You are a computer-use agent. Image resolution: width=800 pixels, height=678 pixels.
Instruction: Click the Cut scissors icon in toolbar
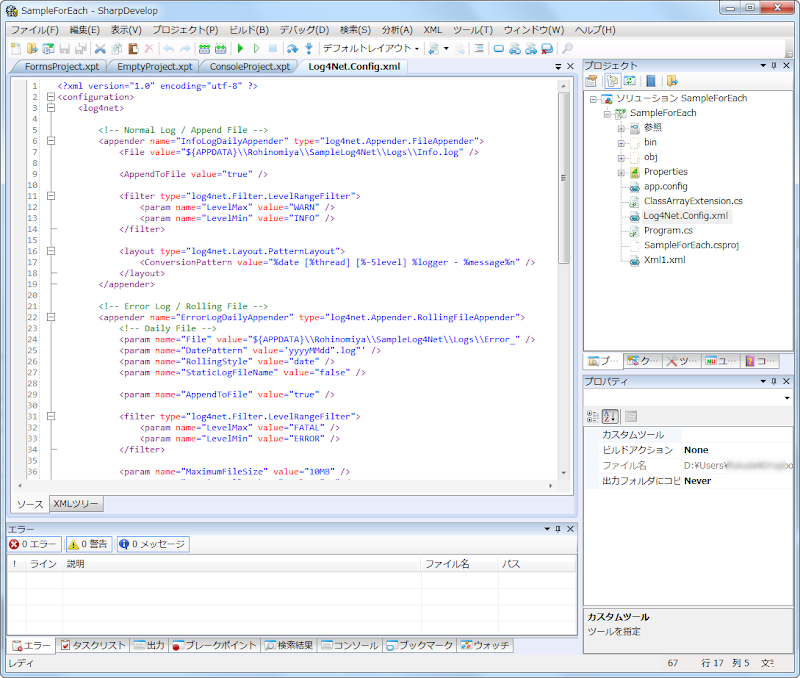[x=100, y=48]
